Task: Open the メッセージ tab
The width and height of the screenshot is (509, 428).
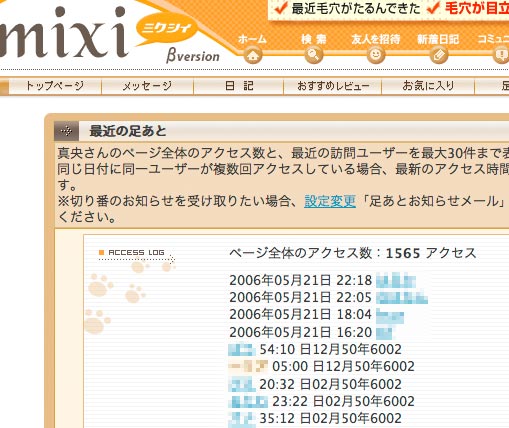Action: coord(147,86)
